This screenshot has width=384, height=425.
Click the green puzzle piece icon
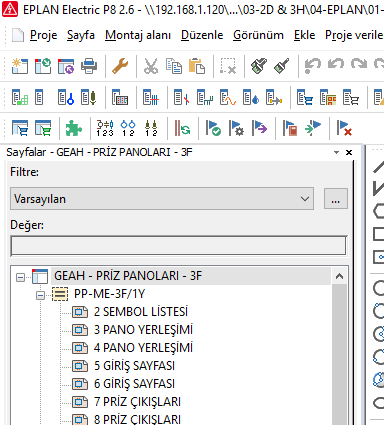tap(74, 128)
